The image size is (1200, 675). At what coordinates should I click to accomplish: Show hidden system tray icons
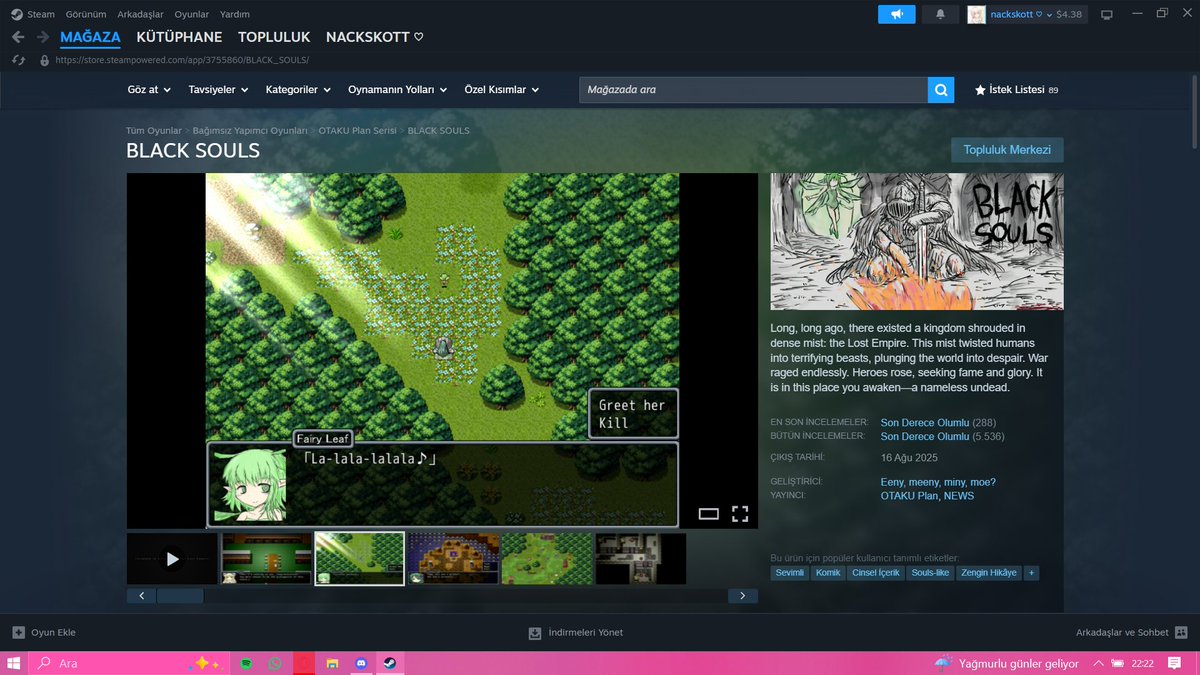(x=1099, y=663)
